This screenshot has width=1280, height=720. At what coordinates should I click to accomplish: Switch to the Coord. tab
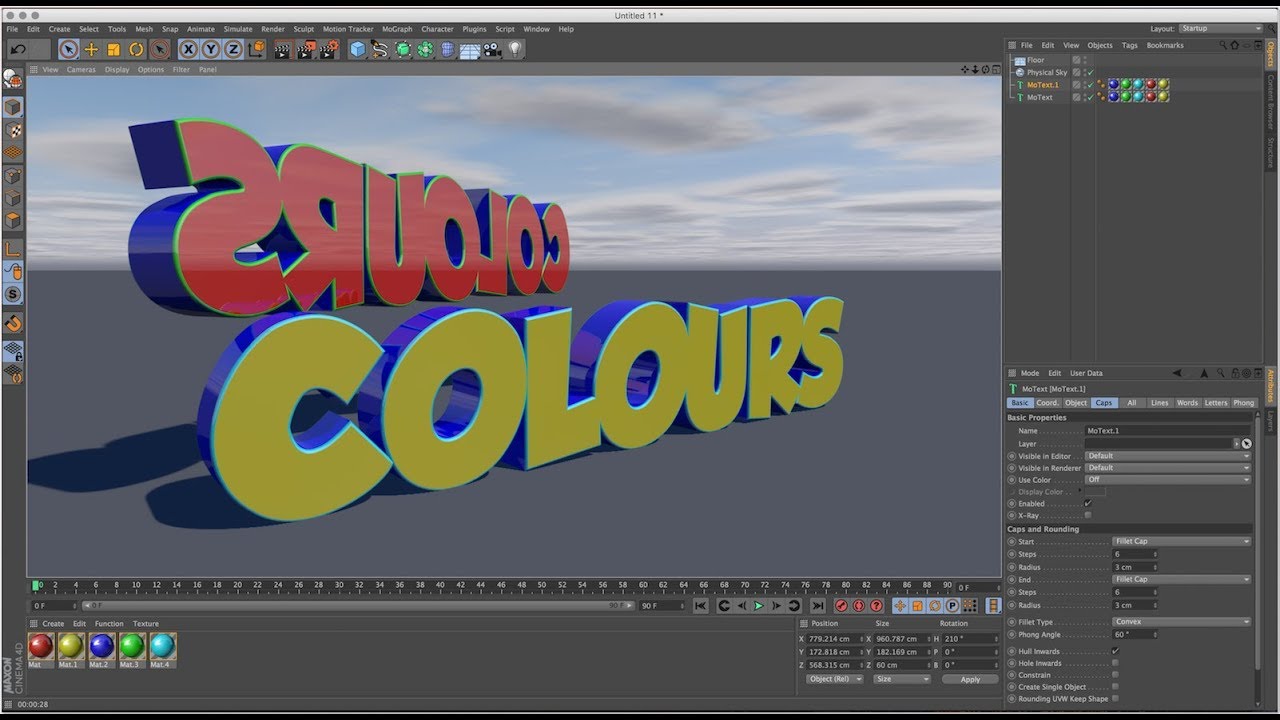click(1047, 403)
